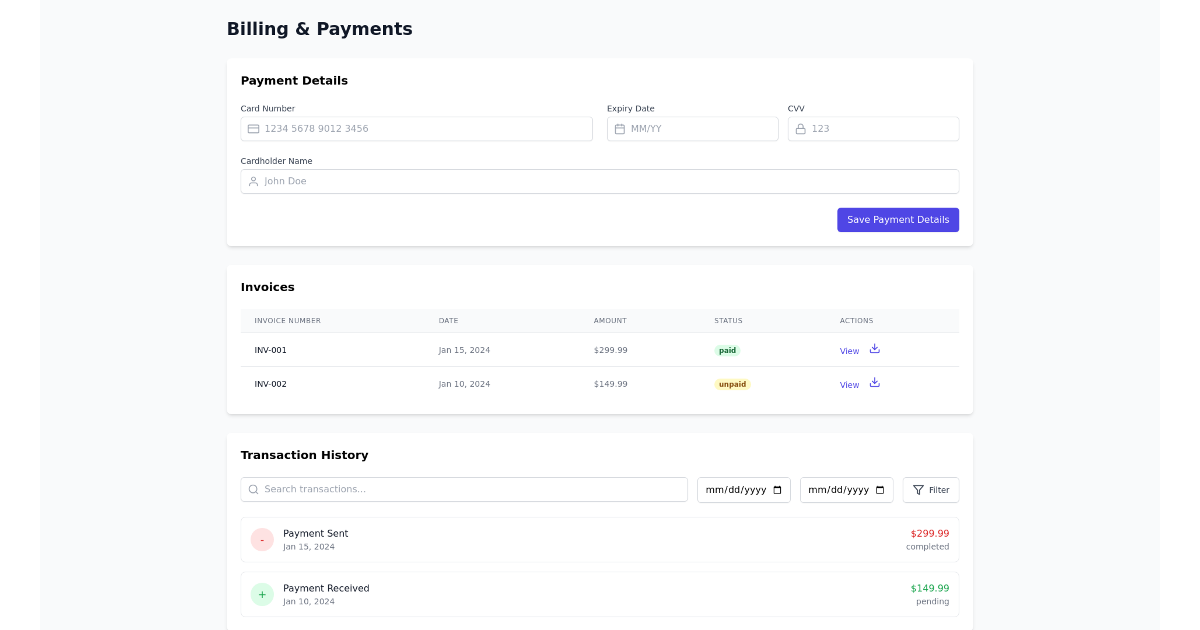Download invoice INV-002 using the download icon
Screen dimensions: 1200x630
[874, 383]
